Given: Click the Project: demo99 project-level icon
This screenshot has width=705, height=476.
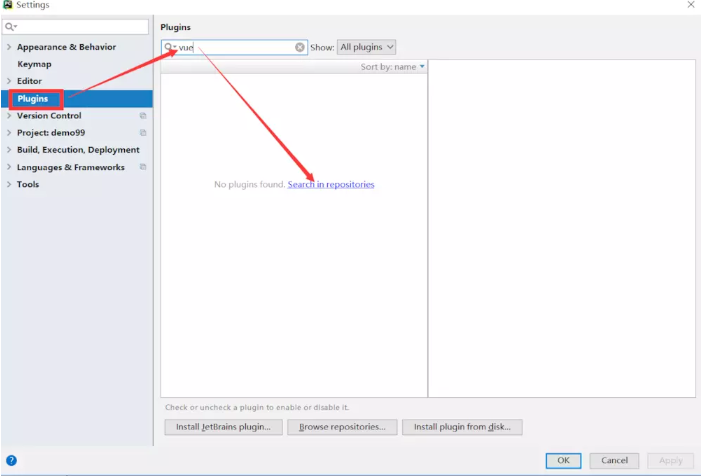Looking at the screenshot, I should tap(143, 133).
